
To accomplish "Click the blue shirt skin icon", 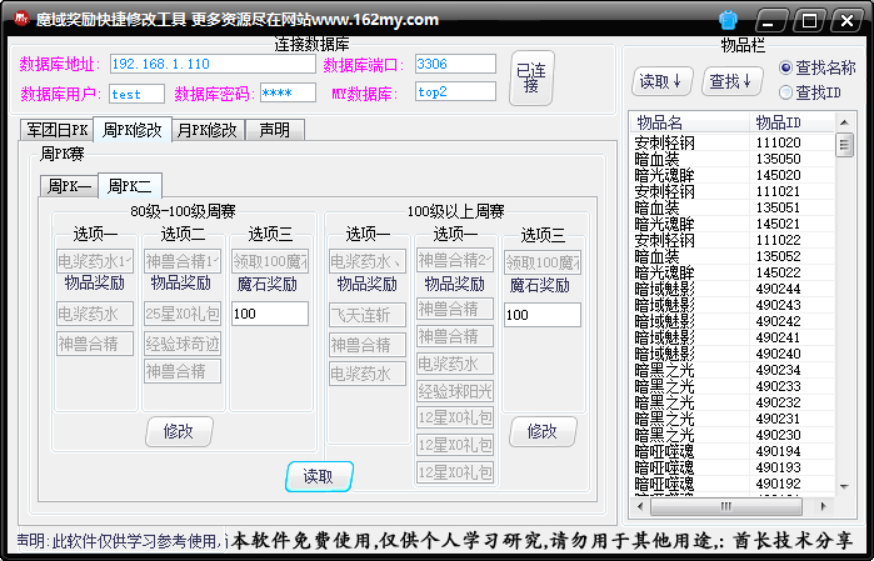I will coord(728,20).
